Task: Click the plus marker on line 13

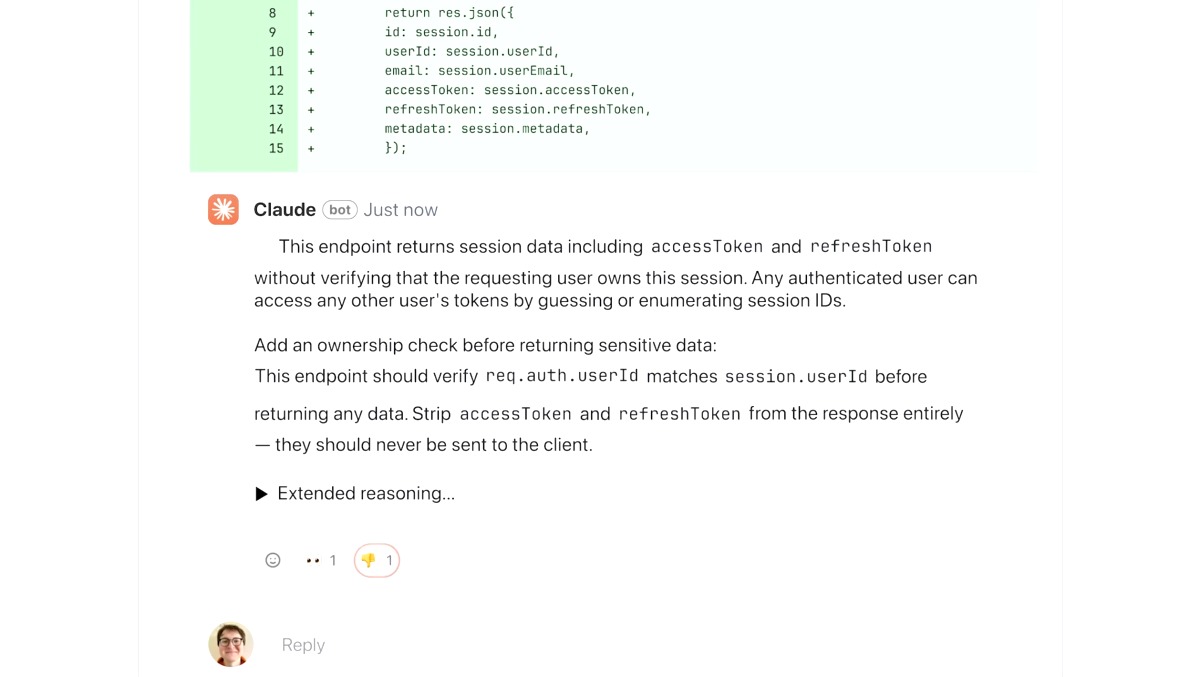Action: tap(311, 110)
